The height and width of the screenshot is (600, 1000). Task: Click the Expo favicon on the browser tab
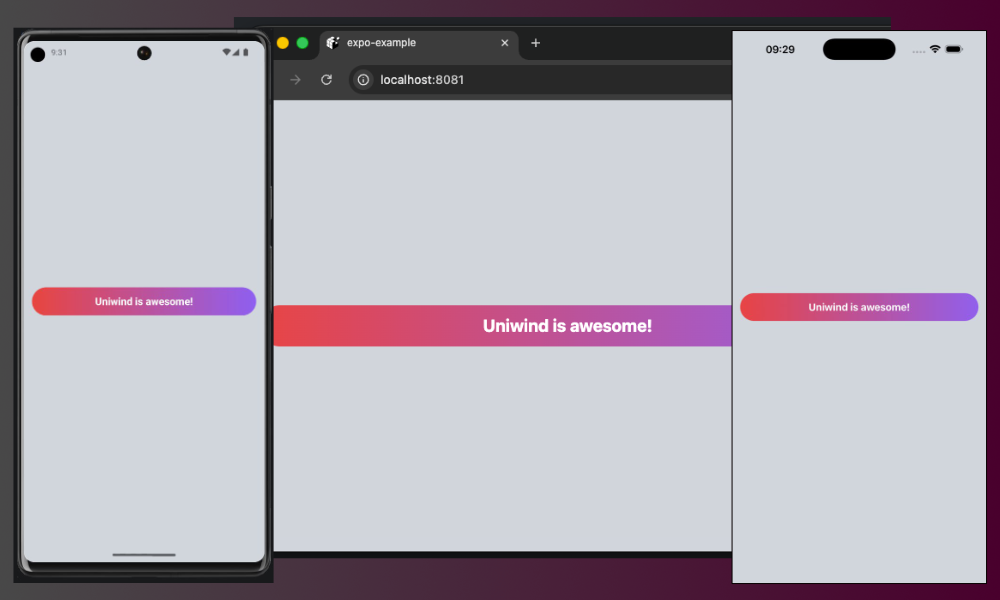coord(331,43)
